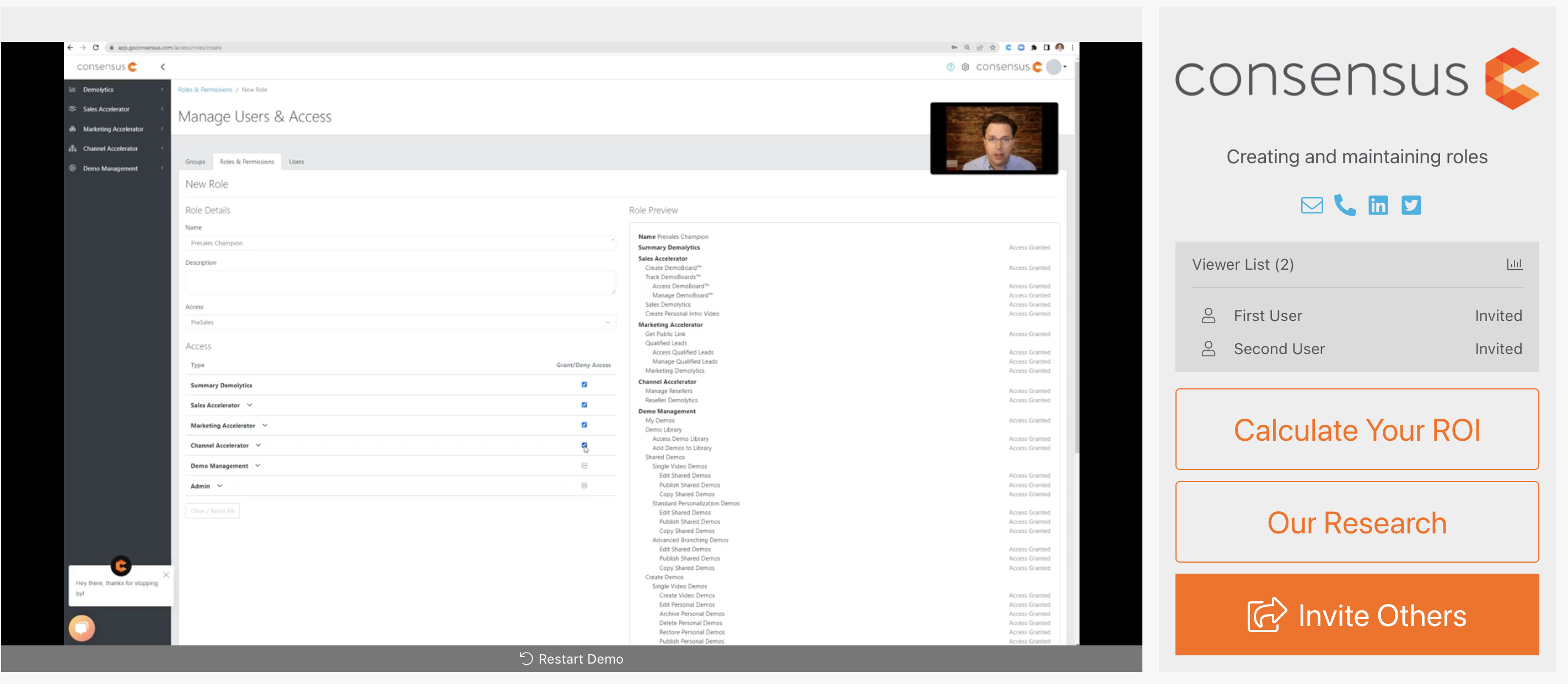
Task: Open the help question-mark icon
Action: pyautogui.click(x=950, y=67)
